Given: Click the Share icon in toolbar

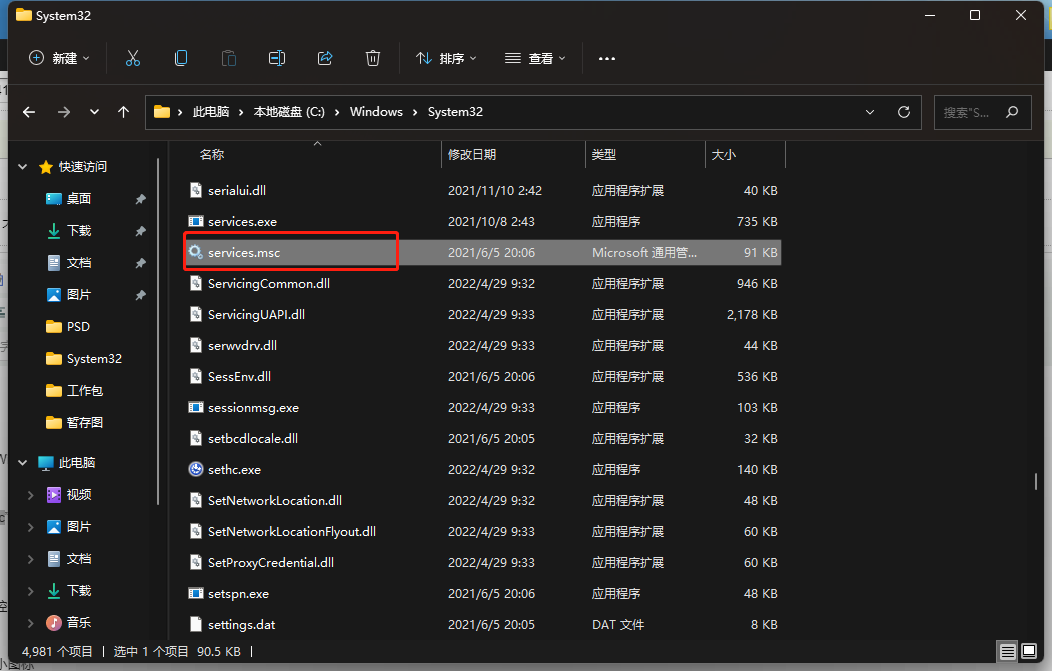Looking at the screenshot, I should pos(325,58).
